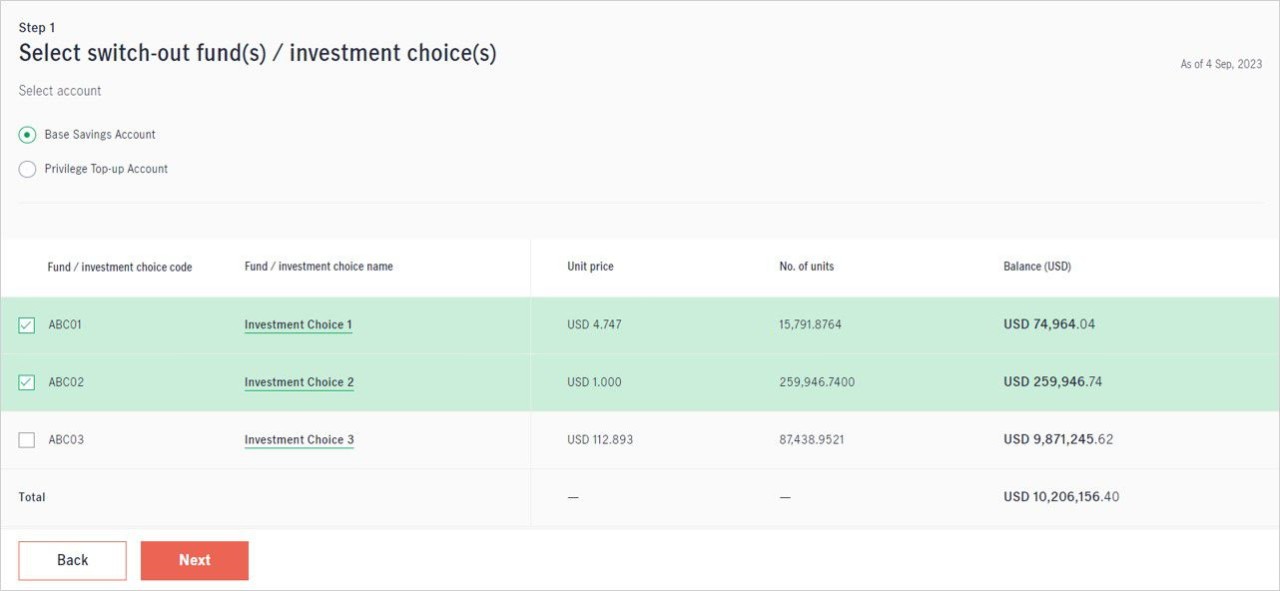This screenshot has height=591, width=1280.
Task: Click the No. of units column header
Action: (x=806, y=267)
